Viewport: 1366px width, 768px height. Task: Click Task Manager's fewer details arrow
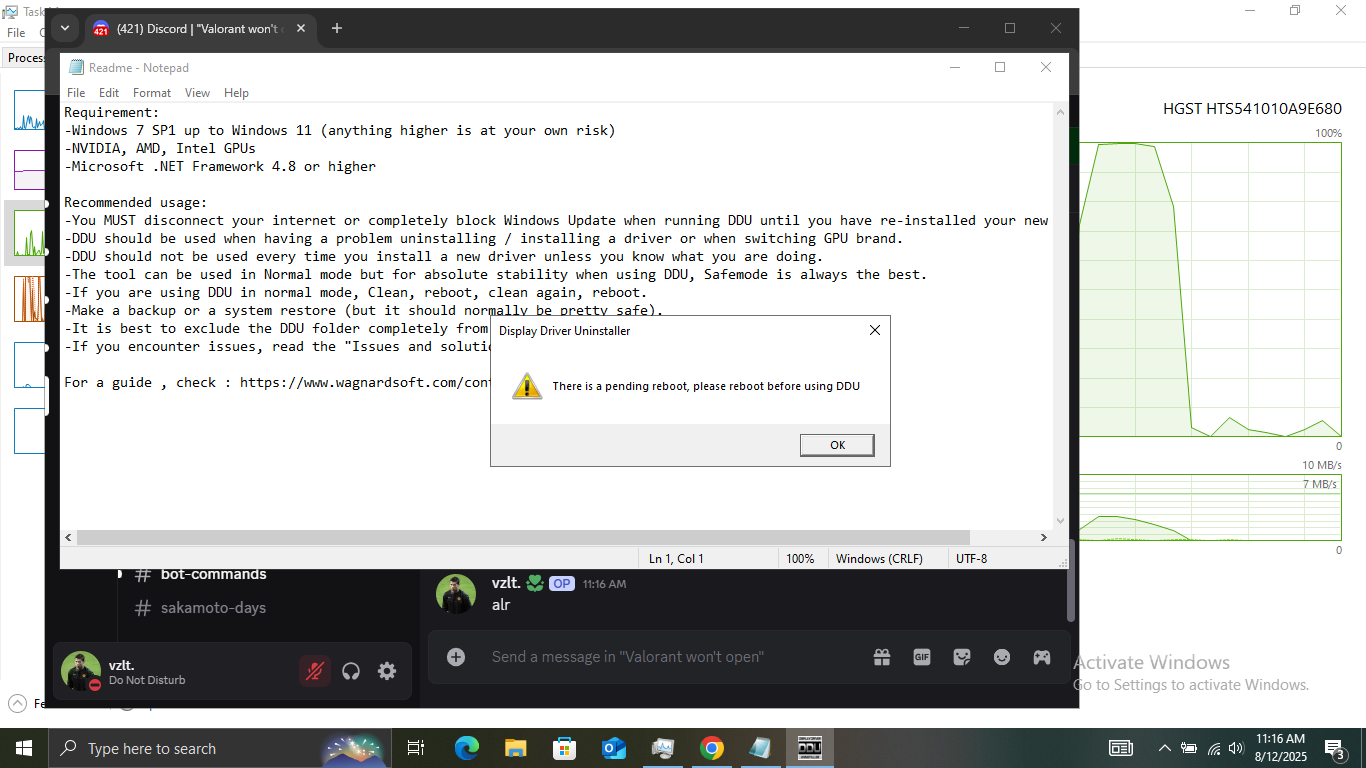[x=18, y=704]
